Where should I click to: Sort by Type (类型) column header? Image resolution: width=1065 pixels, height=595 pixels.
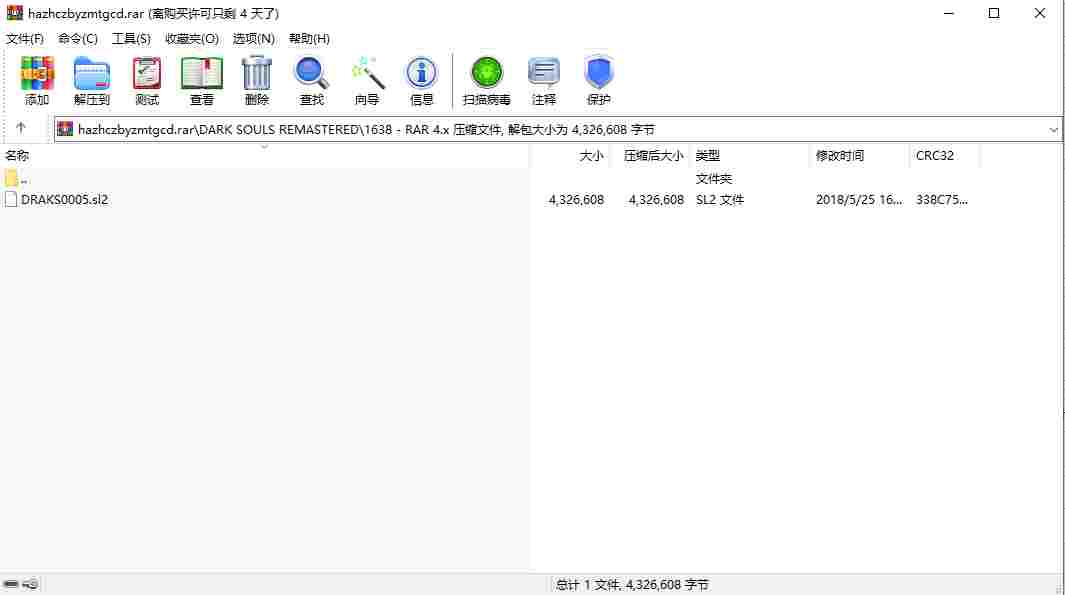coord(708,156)
